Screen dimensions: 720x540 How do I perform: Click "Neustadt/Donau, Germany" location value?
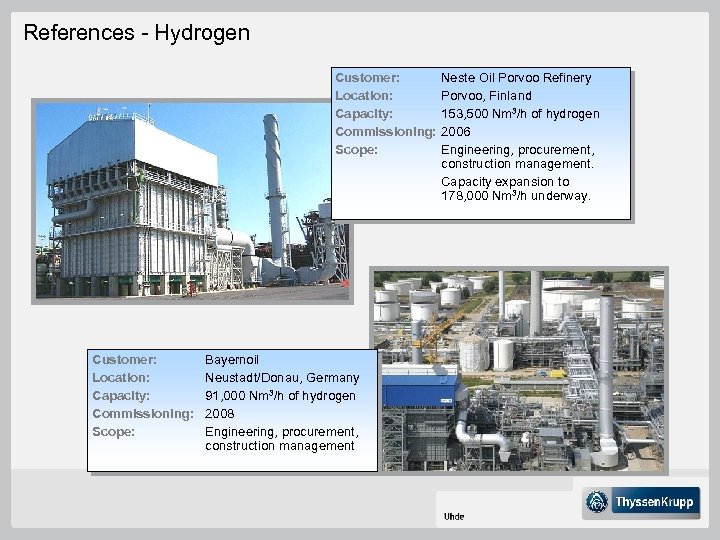[x=282, y=378]
